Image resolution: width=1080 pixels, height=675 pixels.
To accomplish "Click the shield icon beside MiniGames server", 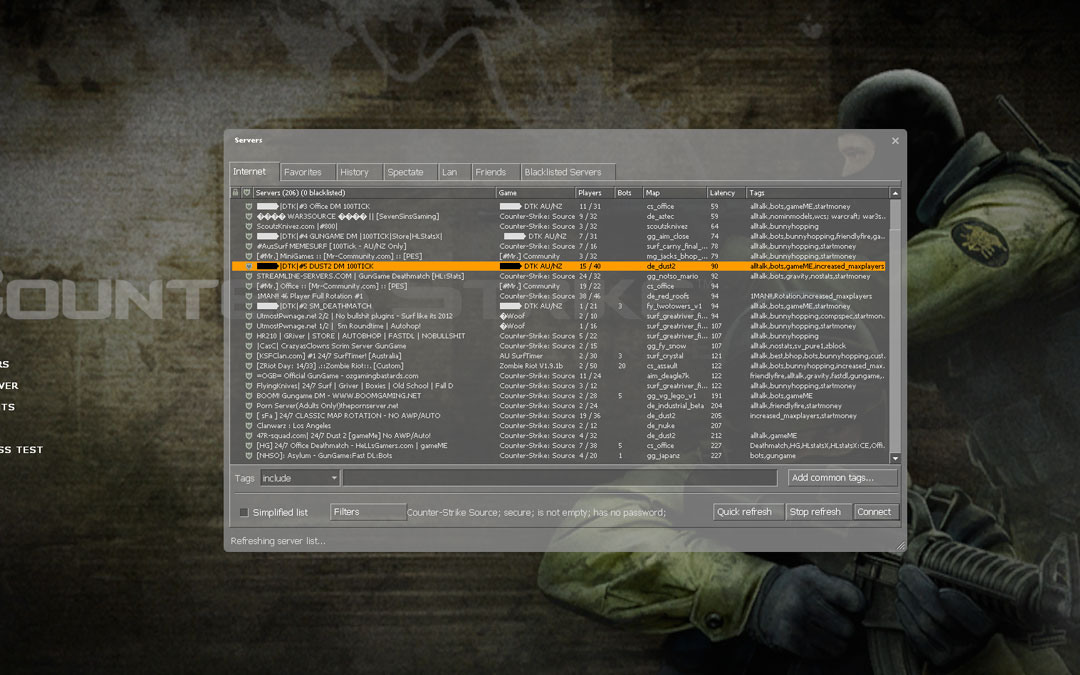I will click(249, 256).
